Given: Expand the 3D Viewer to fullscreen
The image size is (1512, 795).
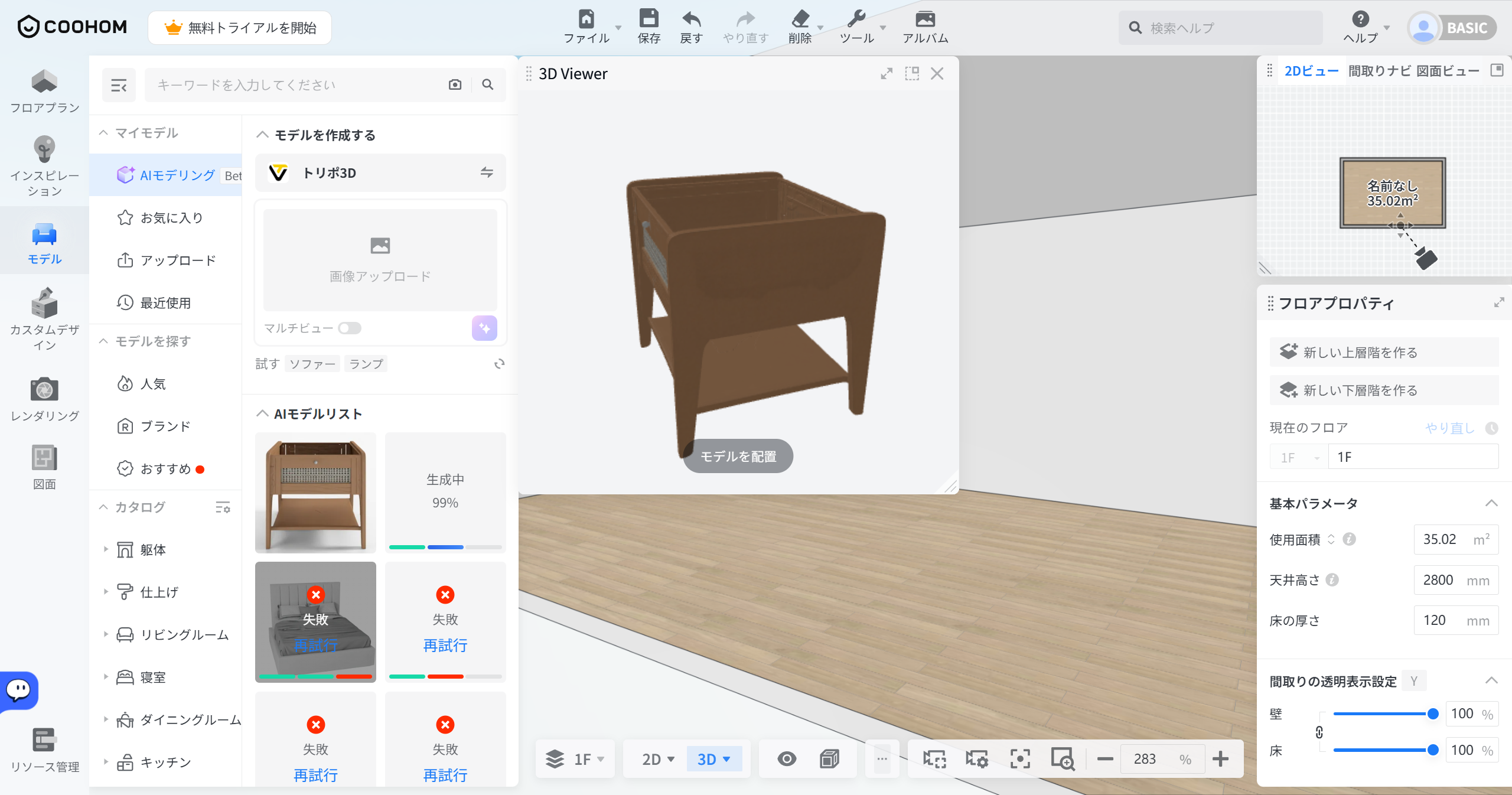Looking at the screenshot, I should [x=887, y=74].
